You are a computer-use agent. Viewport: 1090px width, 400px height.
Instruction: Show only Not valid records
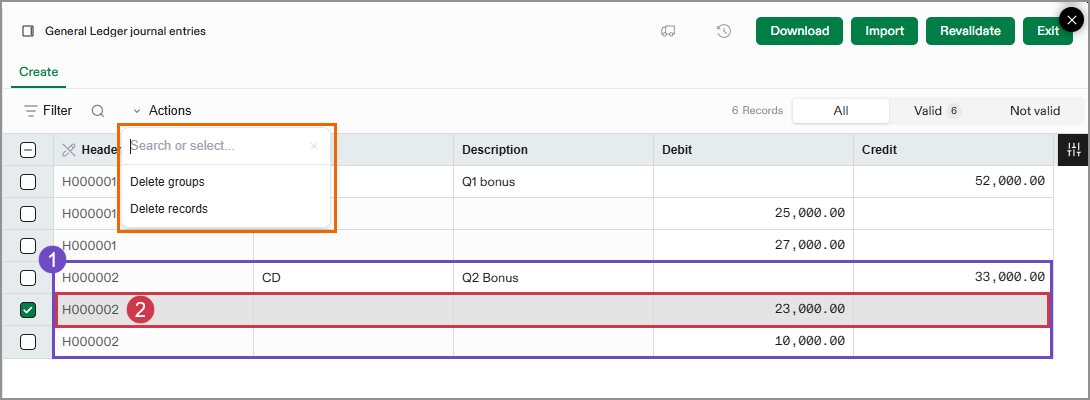coord(1034,111)
